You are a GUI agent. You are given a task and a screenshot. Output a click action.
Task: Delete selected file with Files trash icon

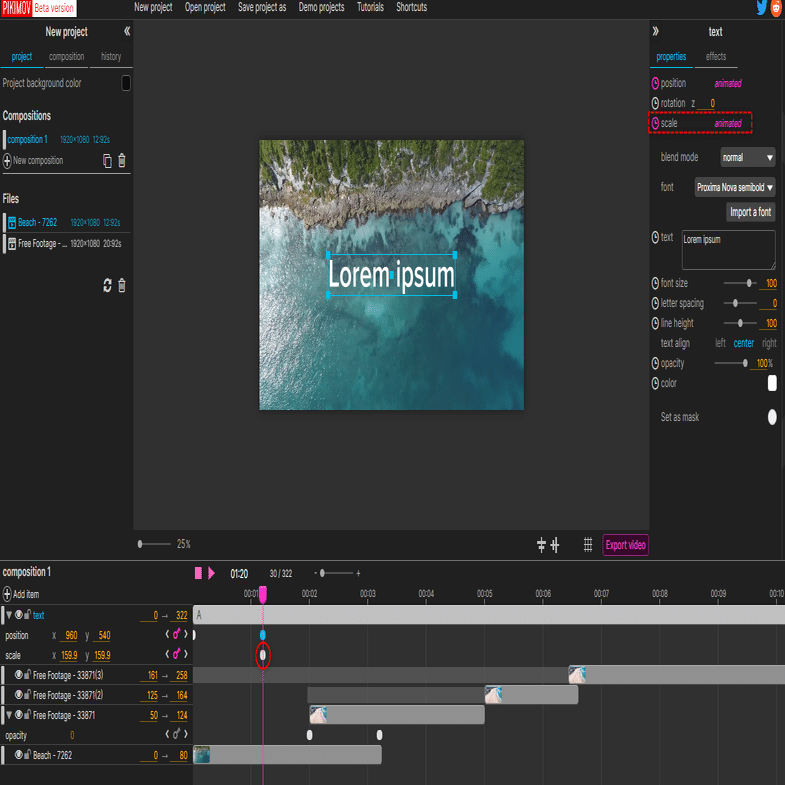[122, 285]
